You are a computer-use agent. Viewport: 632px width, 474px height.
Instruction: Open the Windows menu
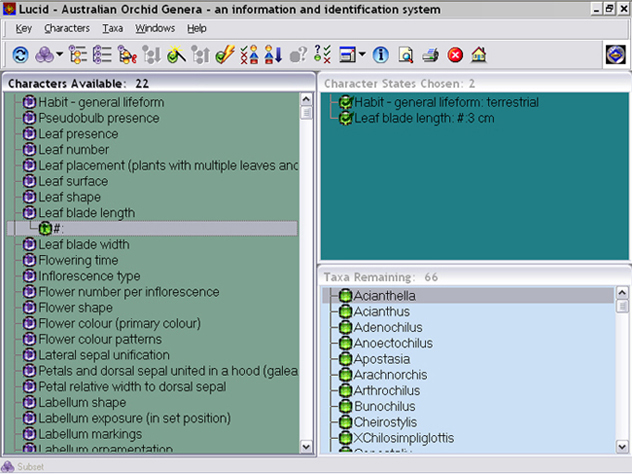155,28
